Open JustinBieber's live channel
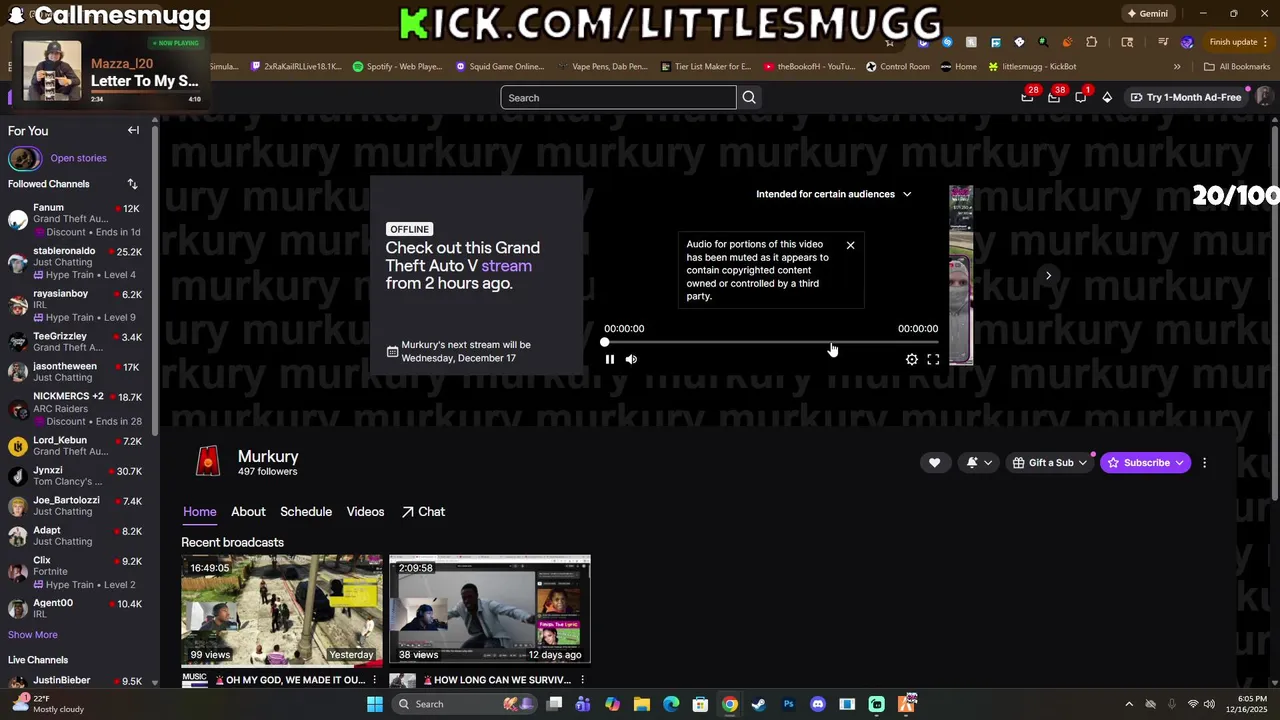 [76, 682]
